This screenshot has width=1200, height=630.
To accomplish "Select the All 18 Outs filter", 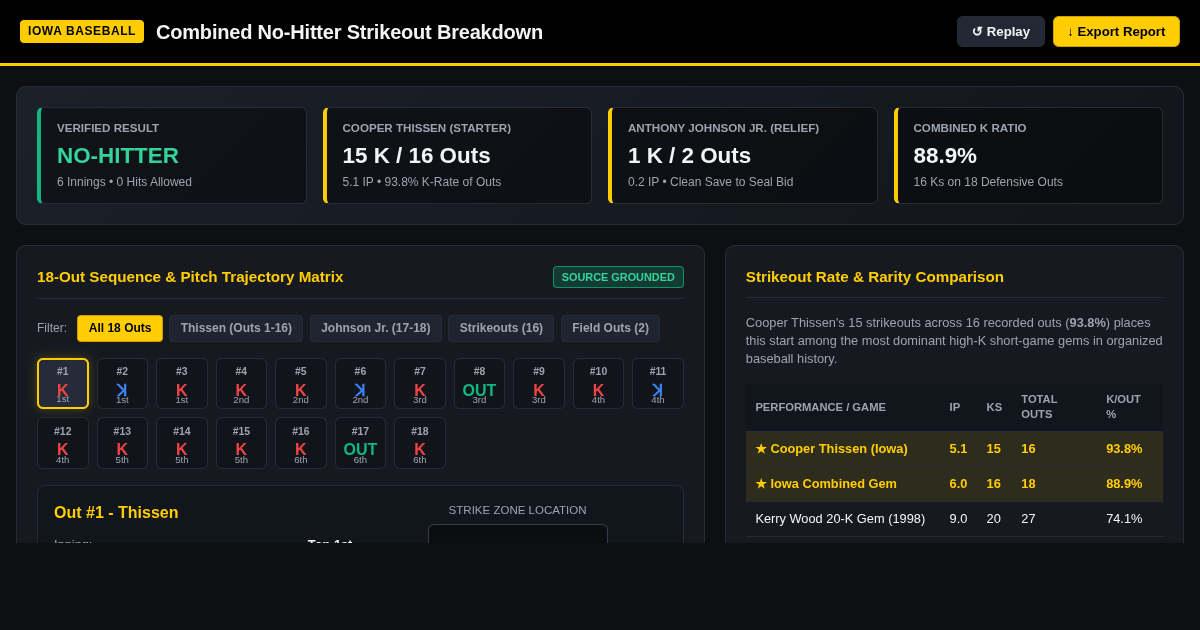I will (x=120, y=328).
